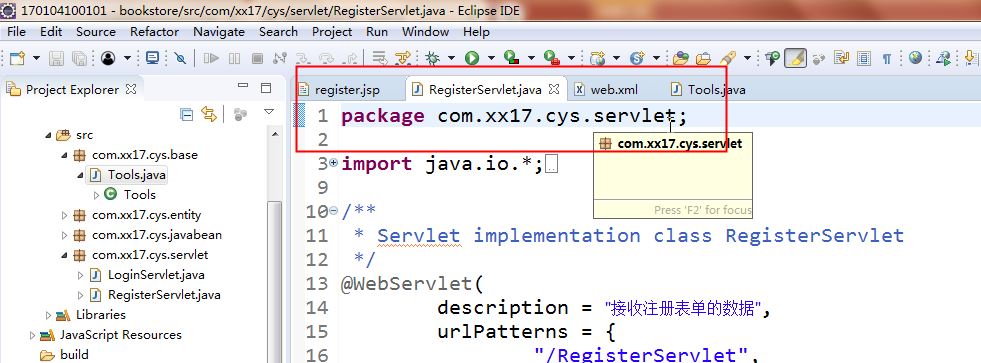Open the Debug configurations dropdown arrow

(452, 58)
